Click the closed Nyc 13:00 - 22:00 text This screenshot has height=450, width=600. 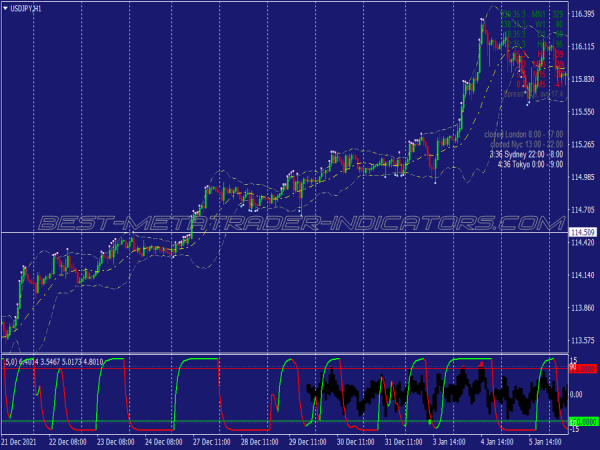523,145
